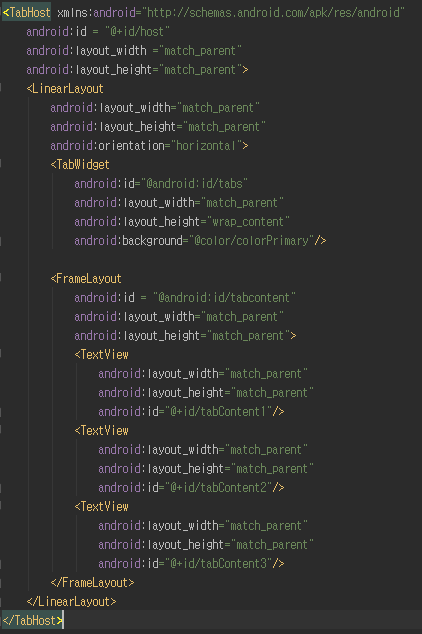Screen dimensions: 422x634
Task: Click layout_width line just below "@android:id/tabcontent"
Action: pyautogui.click(x=179, y=317)
